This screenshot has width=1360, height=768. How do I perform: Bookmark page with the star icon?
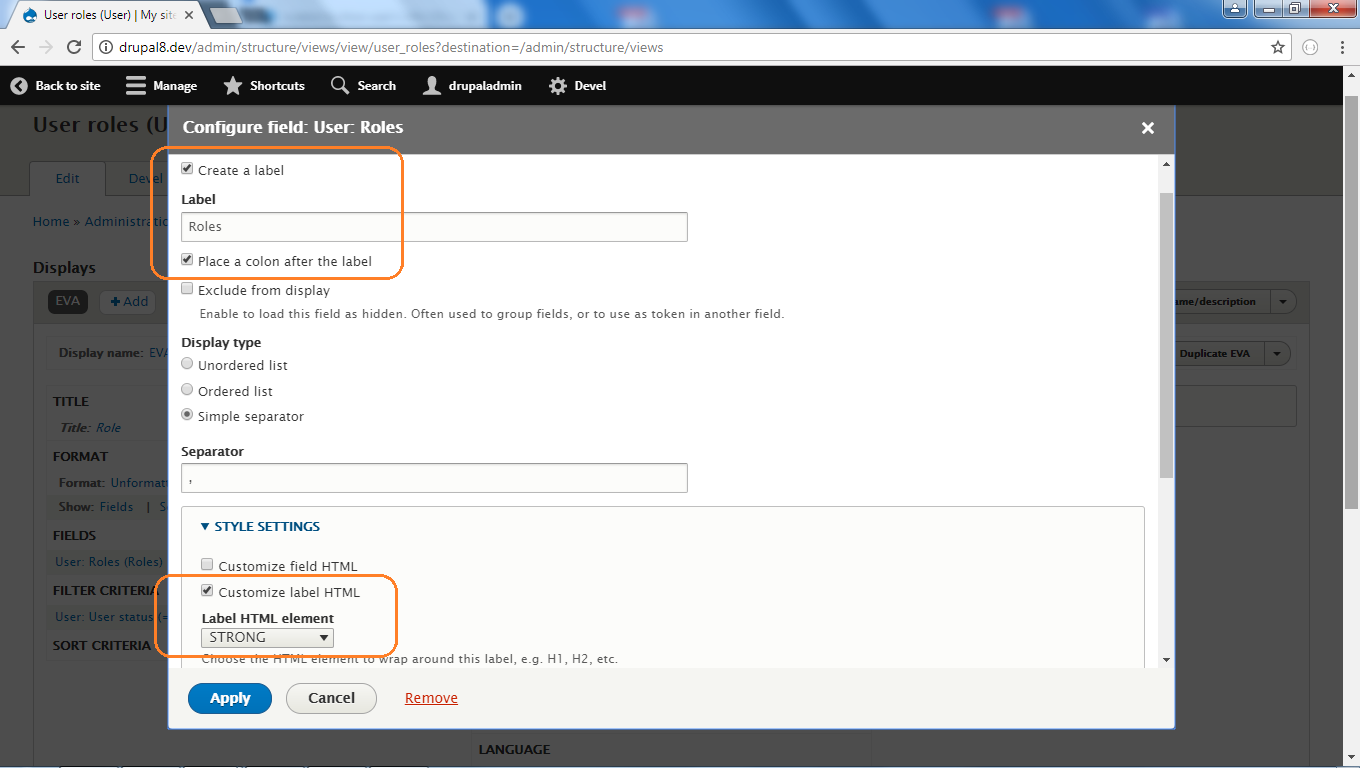(x=1278, y=47)
